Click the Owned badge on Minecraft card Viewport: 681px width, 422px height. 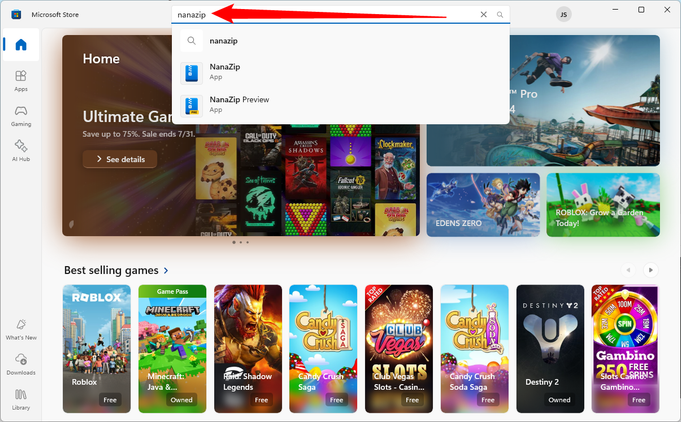pyautogui.click(x=181, y=400)
